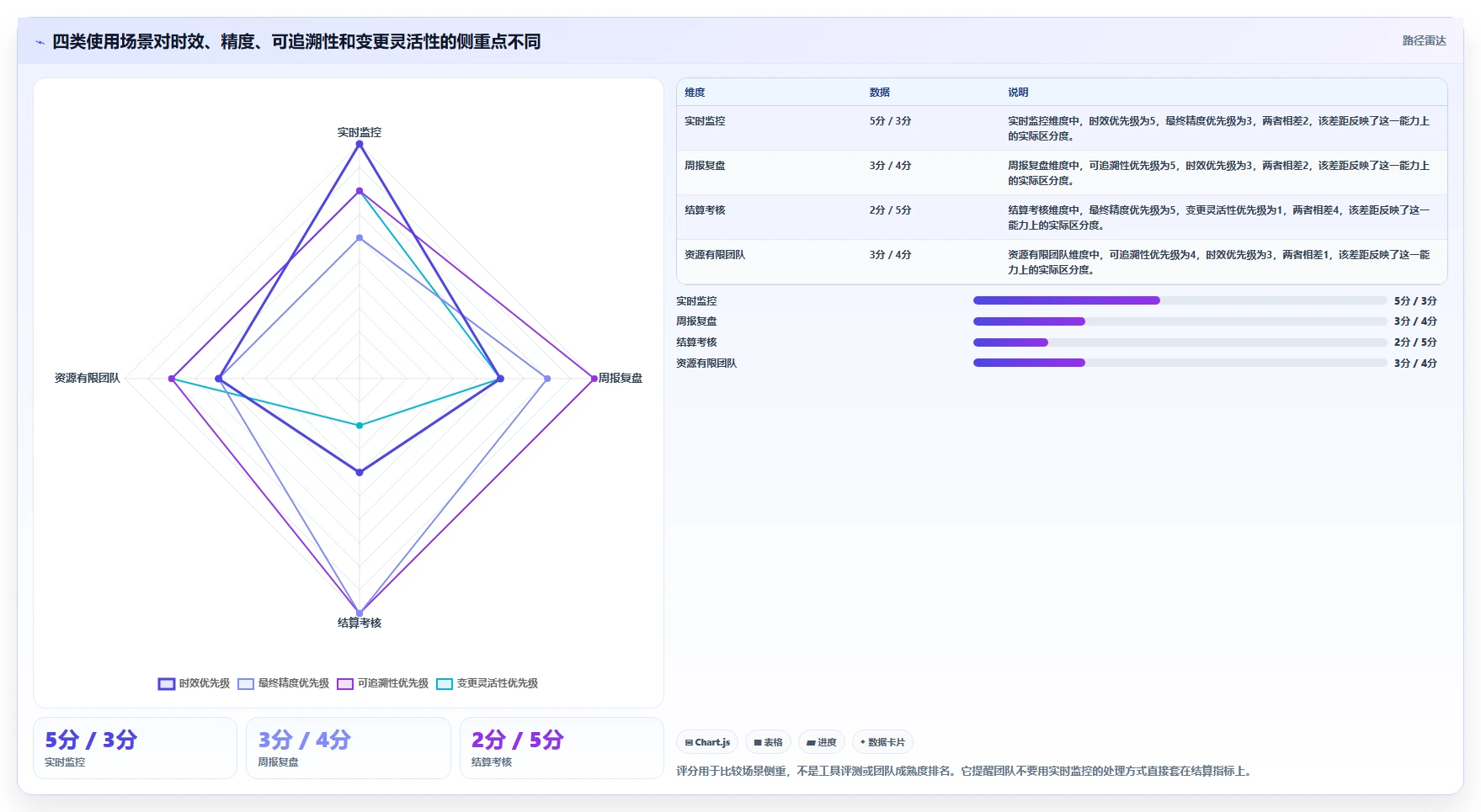The height and width of the screenshot is (812, 1481).
Task: Click the 周报复盘 progress bar
Action: pos(1180,321)
